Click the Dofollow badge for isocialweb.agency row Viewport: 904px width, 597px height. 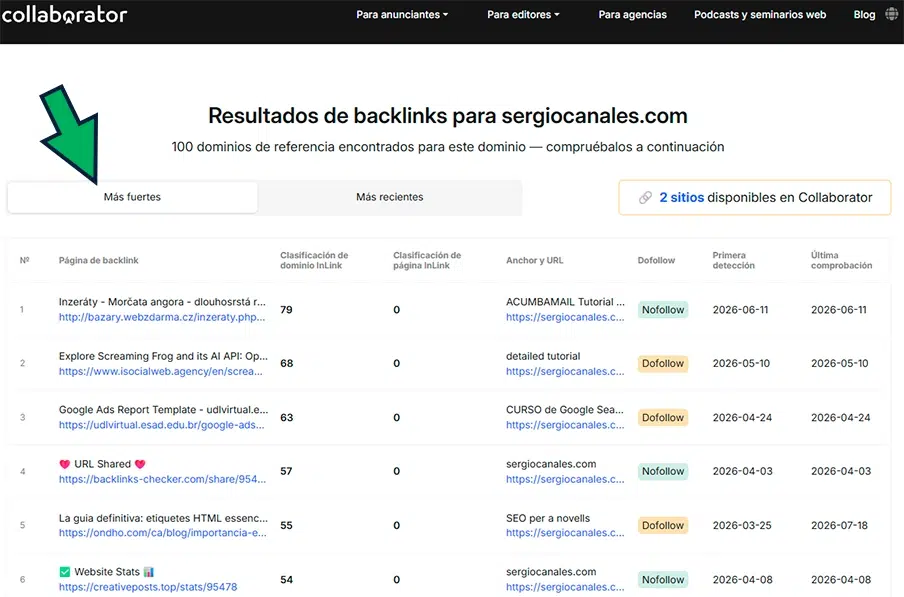pyautogui.click(x=663, y=364)
